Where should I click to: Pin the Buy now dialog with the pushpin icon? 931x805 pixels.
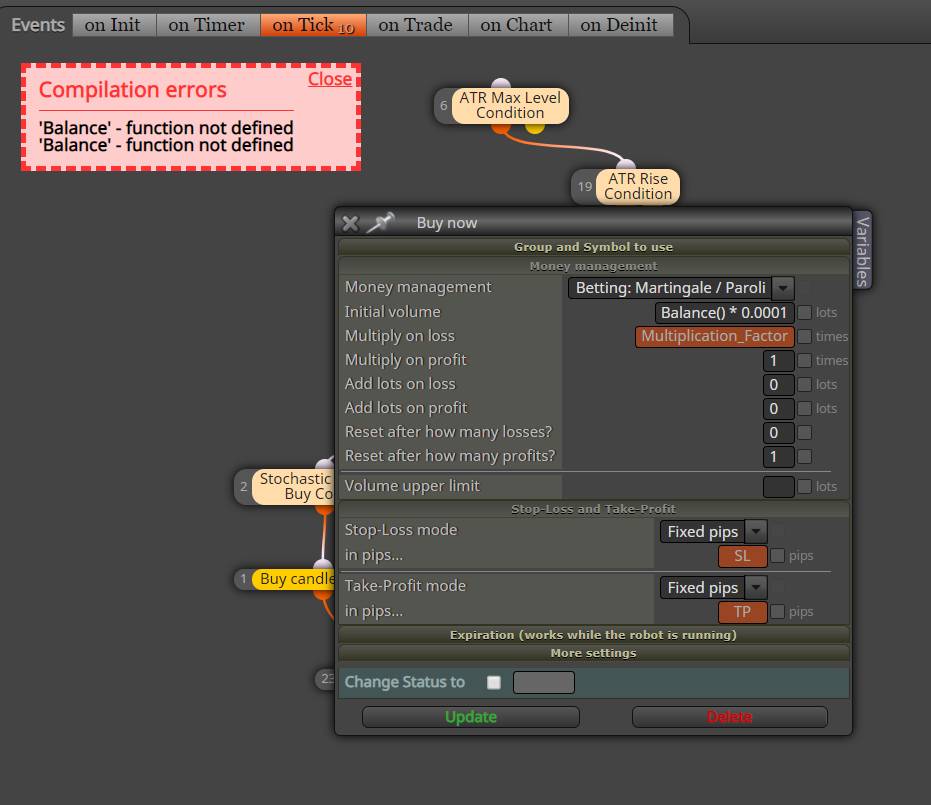(x=381, y=223)
